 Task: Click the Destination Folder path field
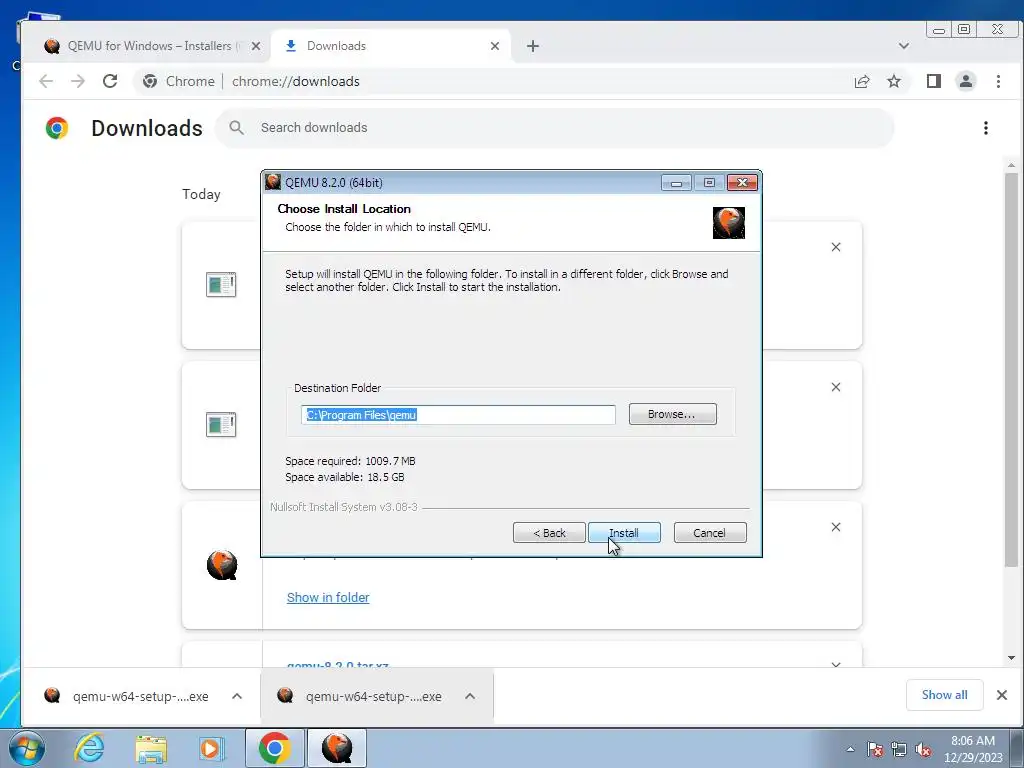click(458, 415)
